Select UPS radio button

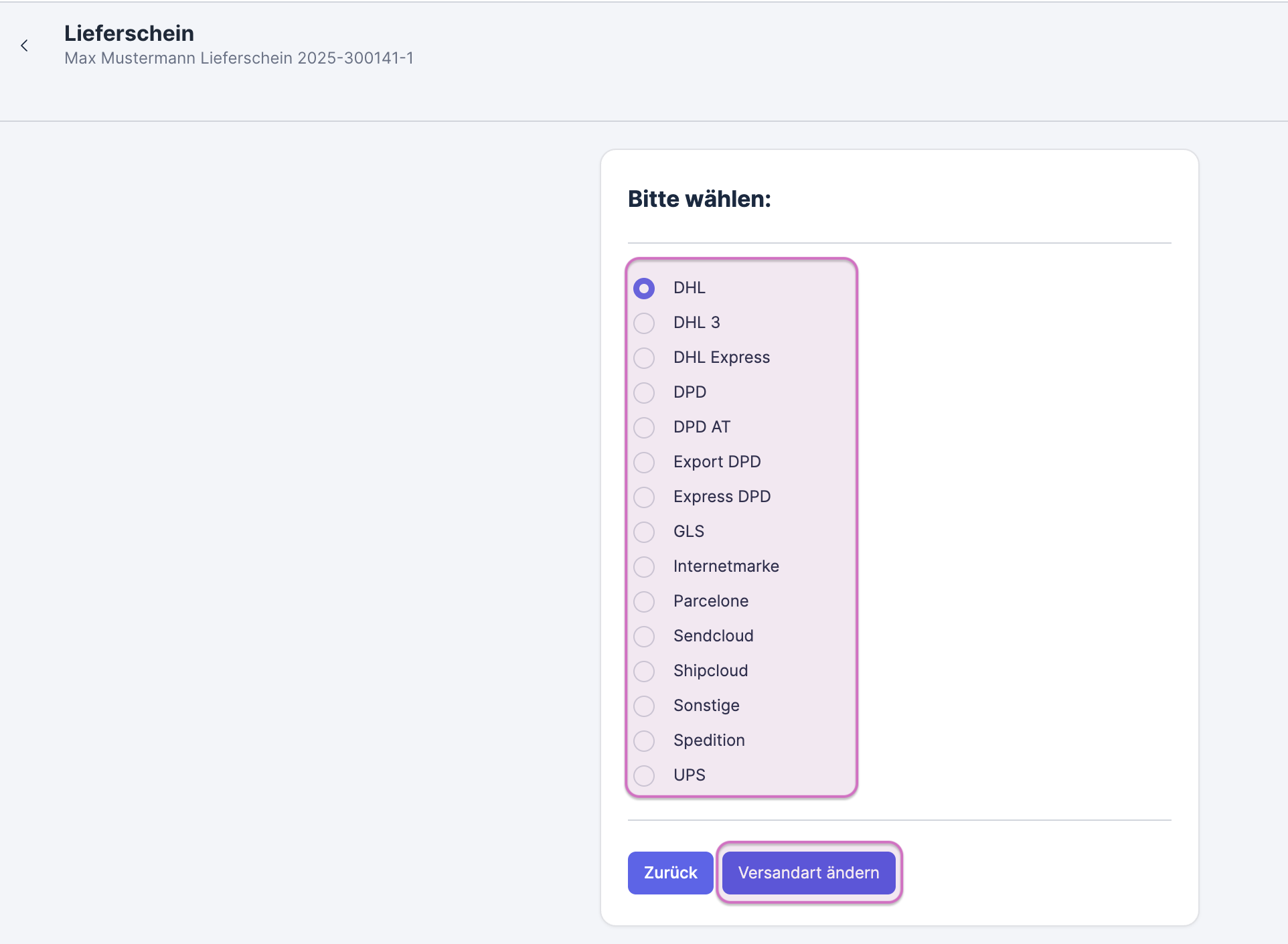click(644, 776)
